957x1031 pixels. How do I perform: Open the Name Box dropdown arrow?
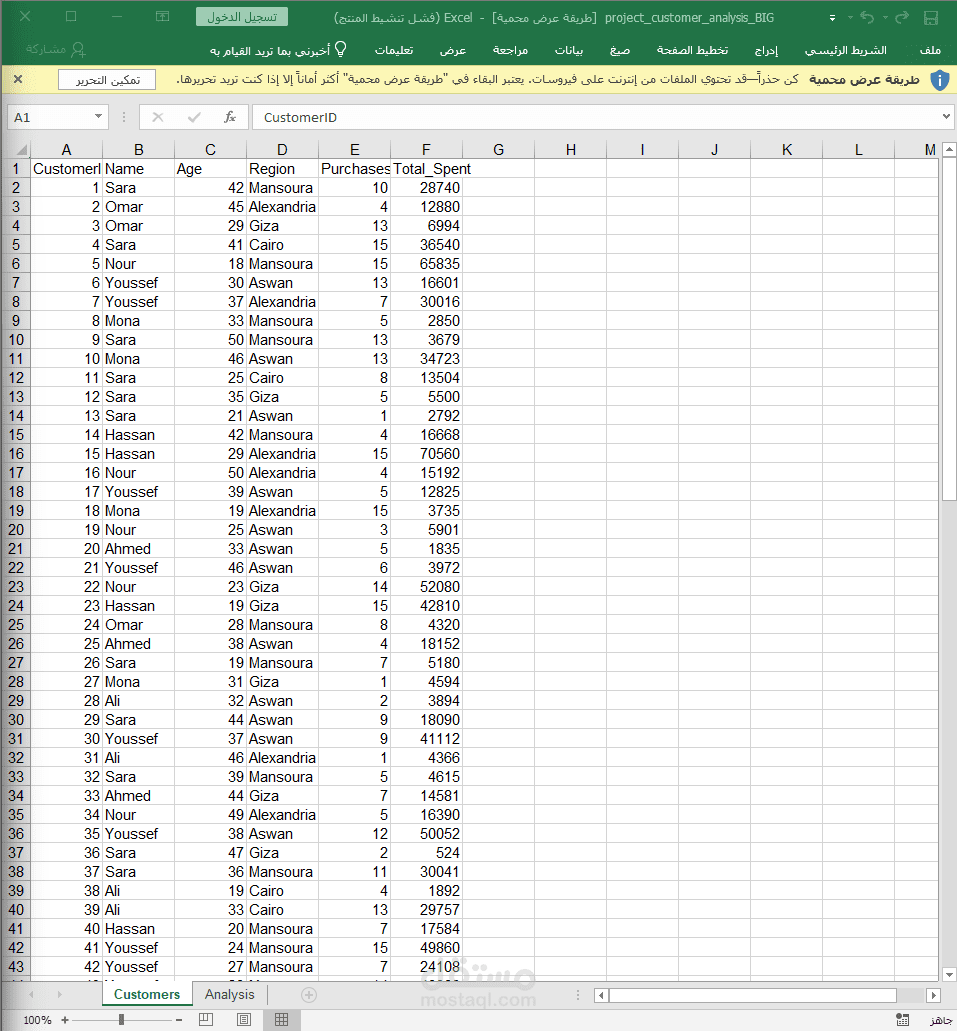point(97,117)
